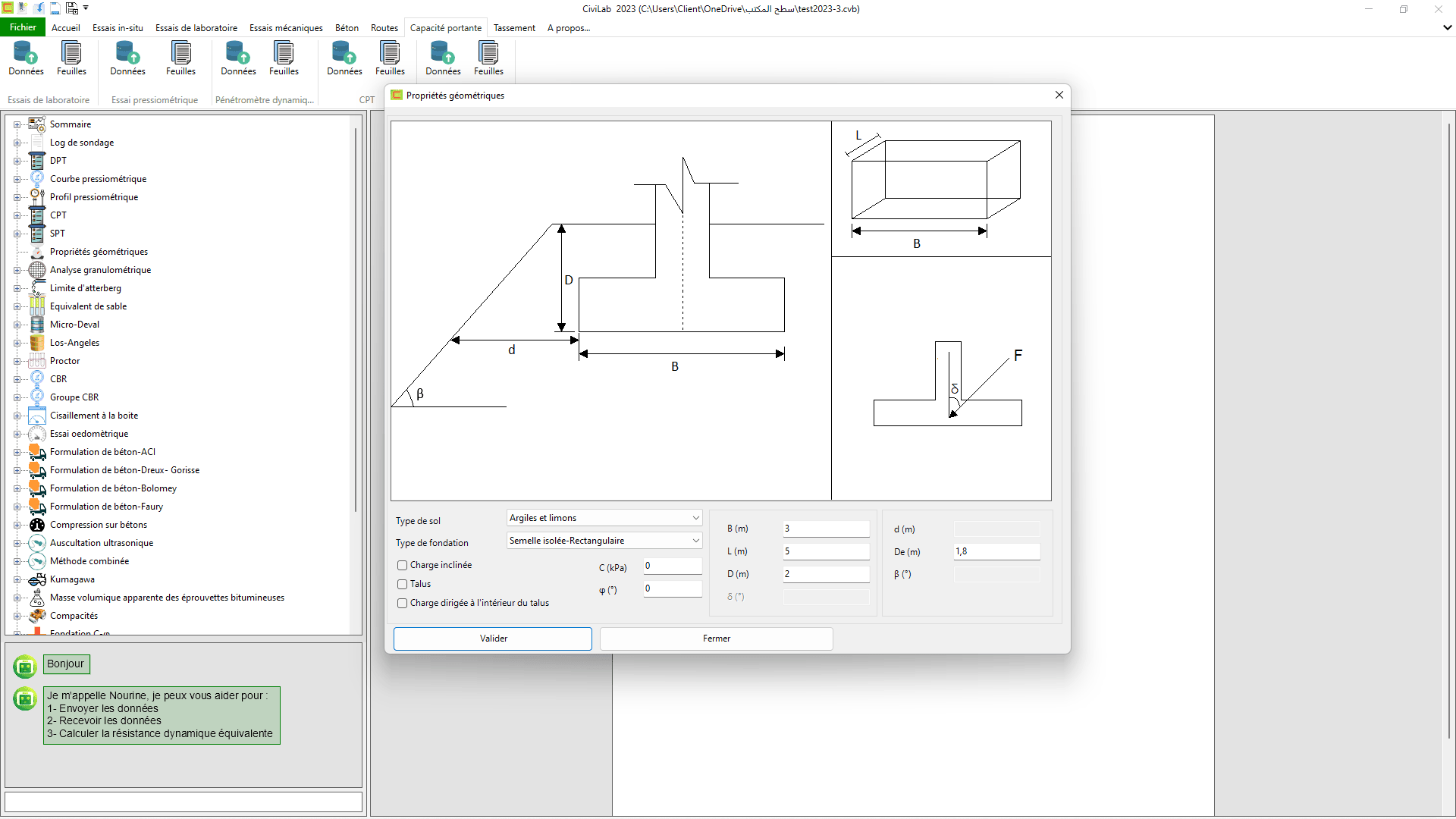1456x819 pixels.
Task: Select the Proctor icon in the tree
Action: (x=37, y=361)
